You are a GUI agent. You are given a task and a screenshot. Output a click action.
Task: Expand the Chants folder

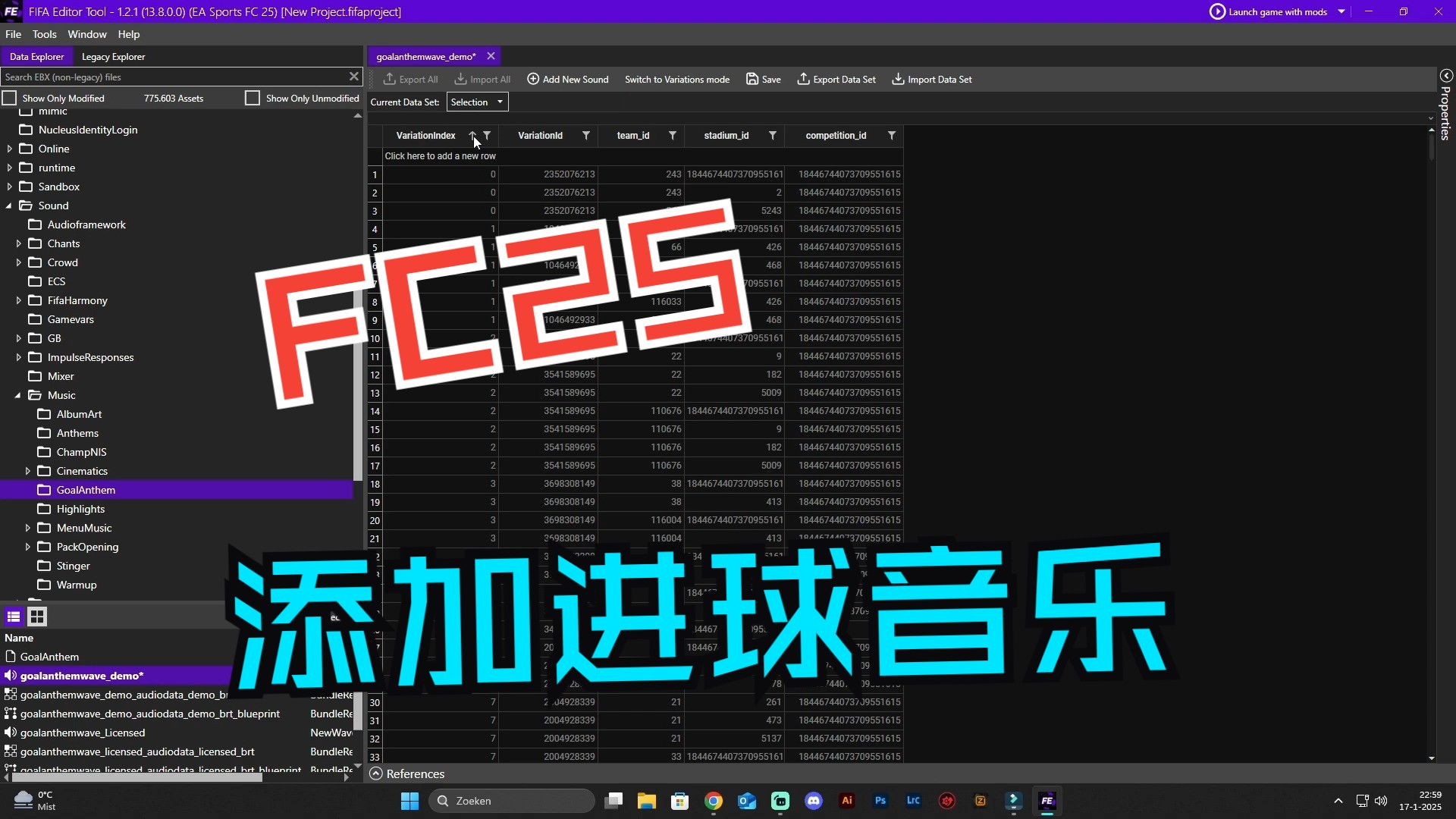point(18,243)
